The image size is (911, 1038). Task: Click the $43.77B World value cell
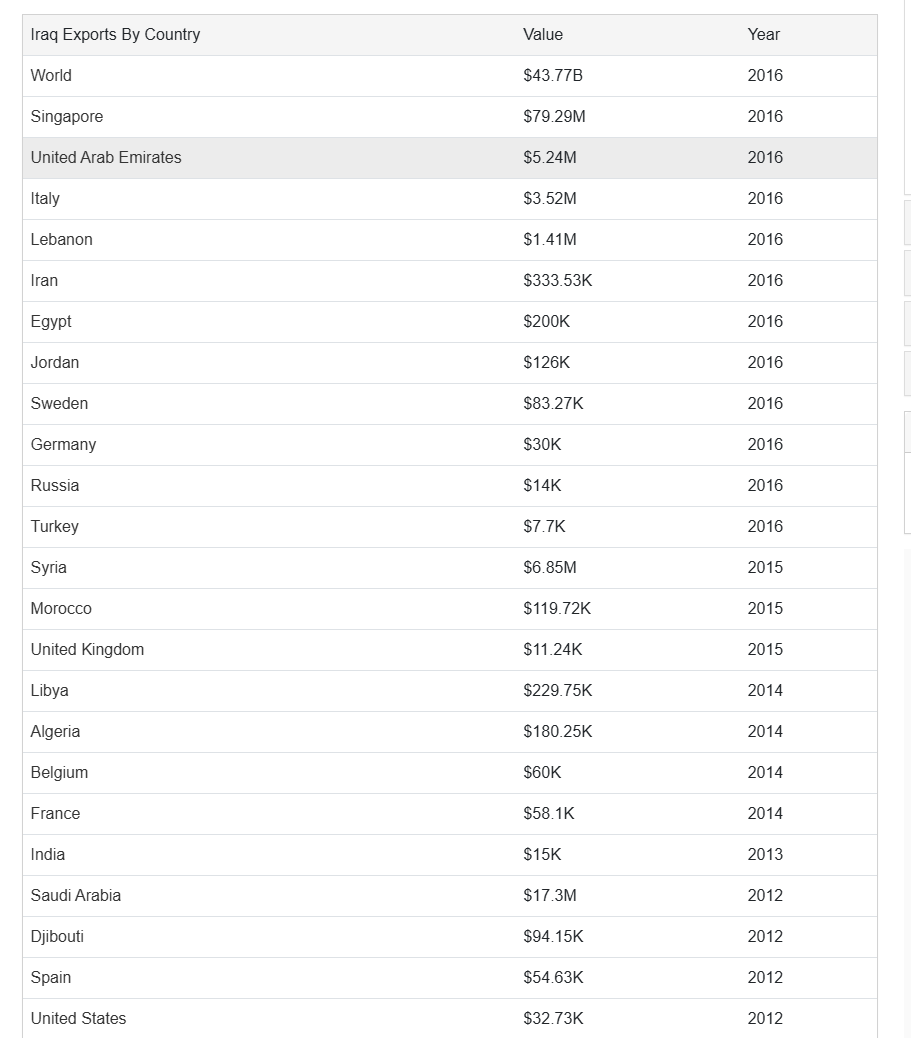(553, 76)
